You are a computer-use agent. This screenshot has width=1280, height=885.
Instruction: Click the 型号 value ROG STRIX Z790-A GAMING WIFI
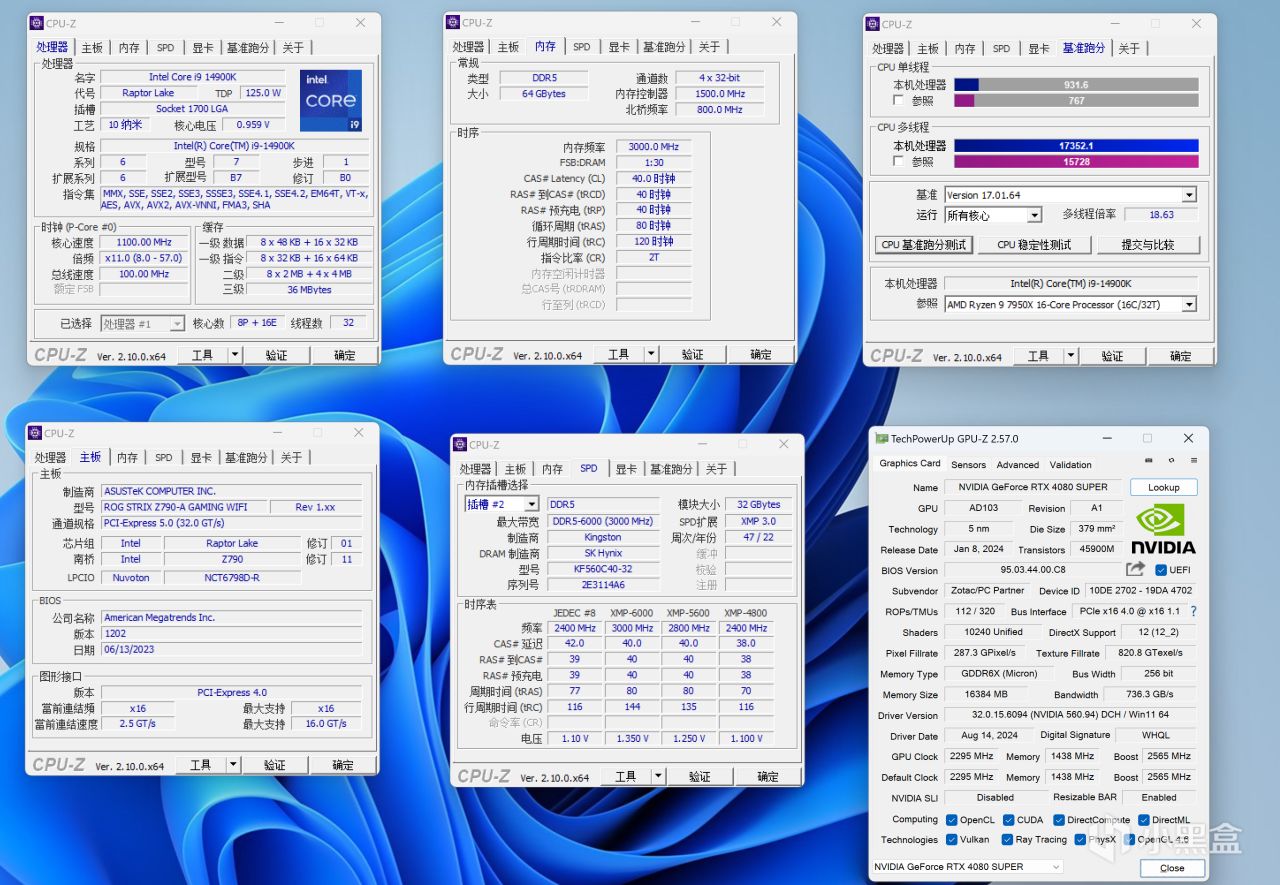pos(182,507)
